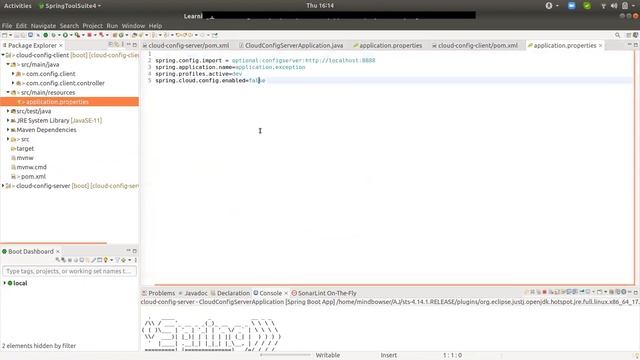Click line 5 spring.cloud.config.enabled in editor

tap(210, 80)
